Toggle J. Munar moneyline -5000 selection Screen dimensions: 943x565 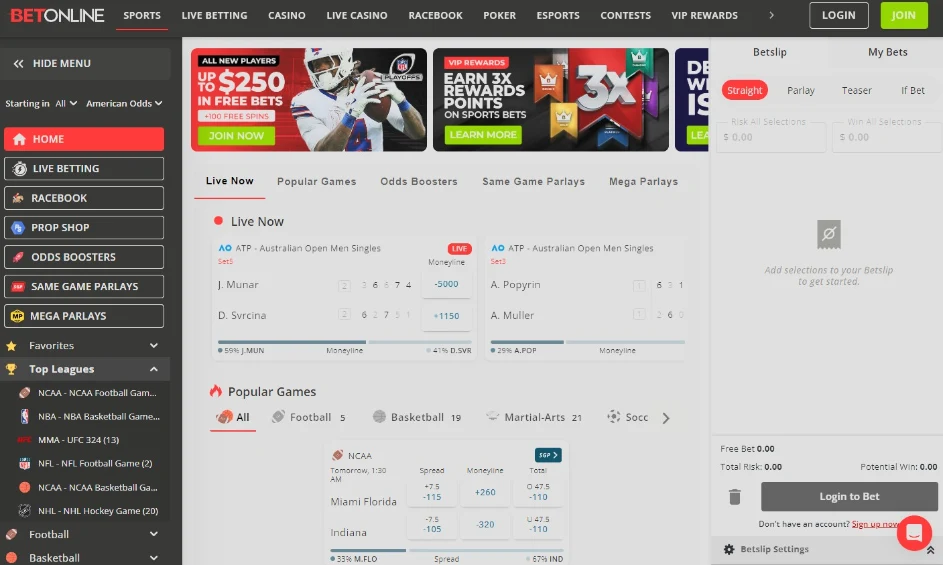pyautogui.click(x=446, y=284)
